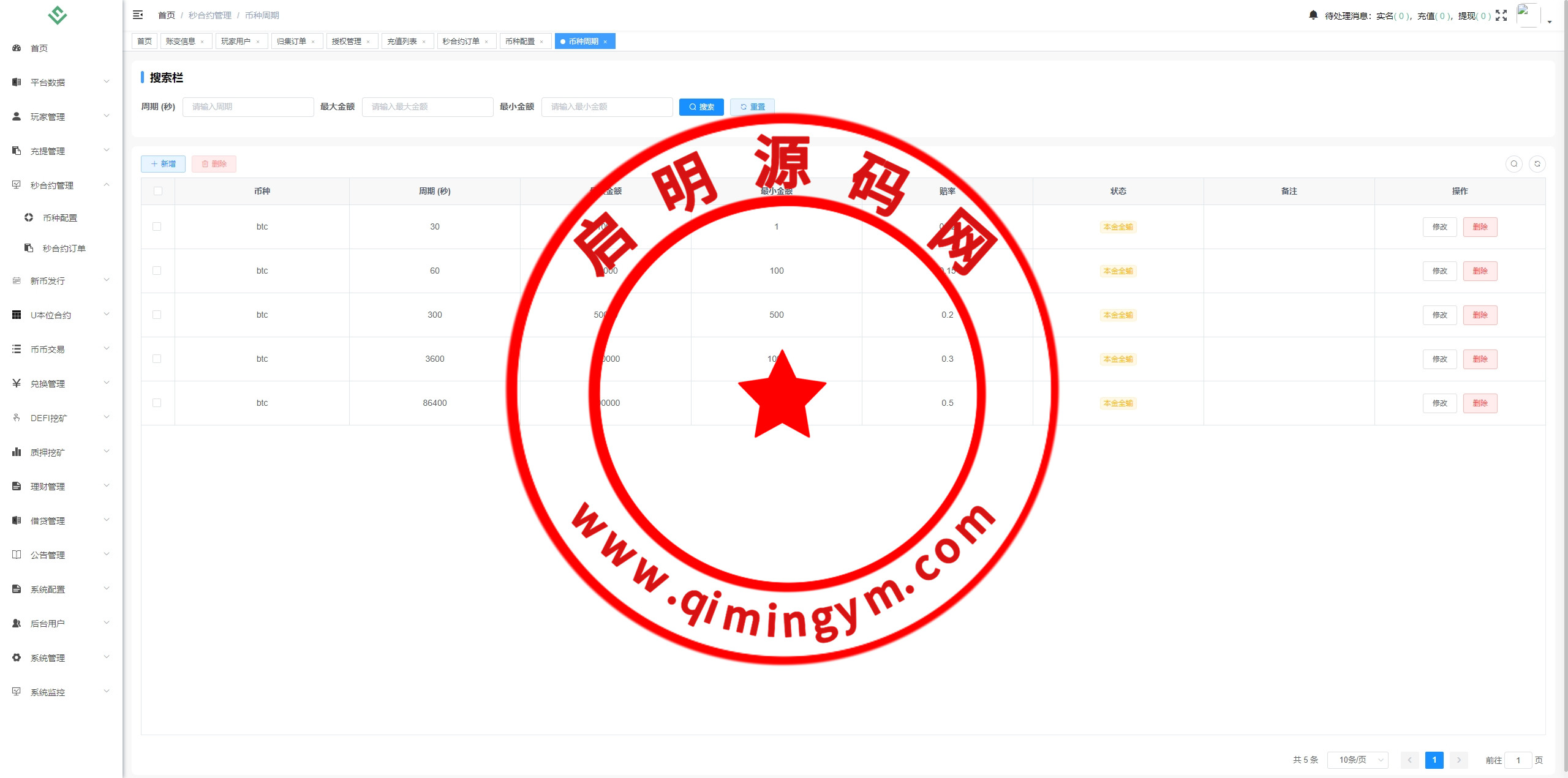Image resolution: width=1568 pixels, height=778 pixels.
Task: Switch to the 币种配置 tab
Action: pos(520,41)
